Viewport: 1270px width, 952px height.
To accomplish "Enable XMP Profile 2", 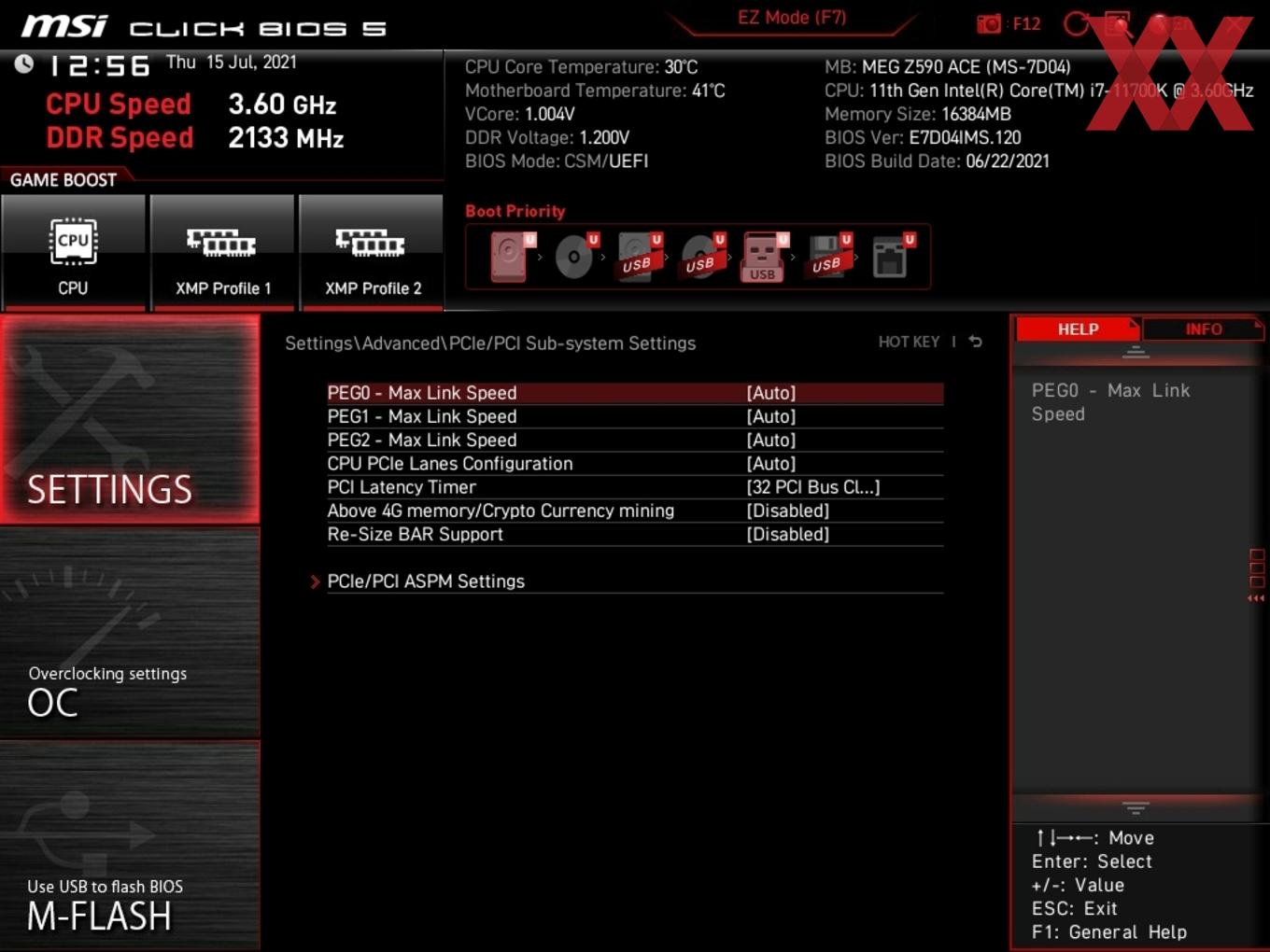I will (372, 252).
